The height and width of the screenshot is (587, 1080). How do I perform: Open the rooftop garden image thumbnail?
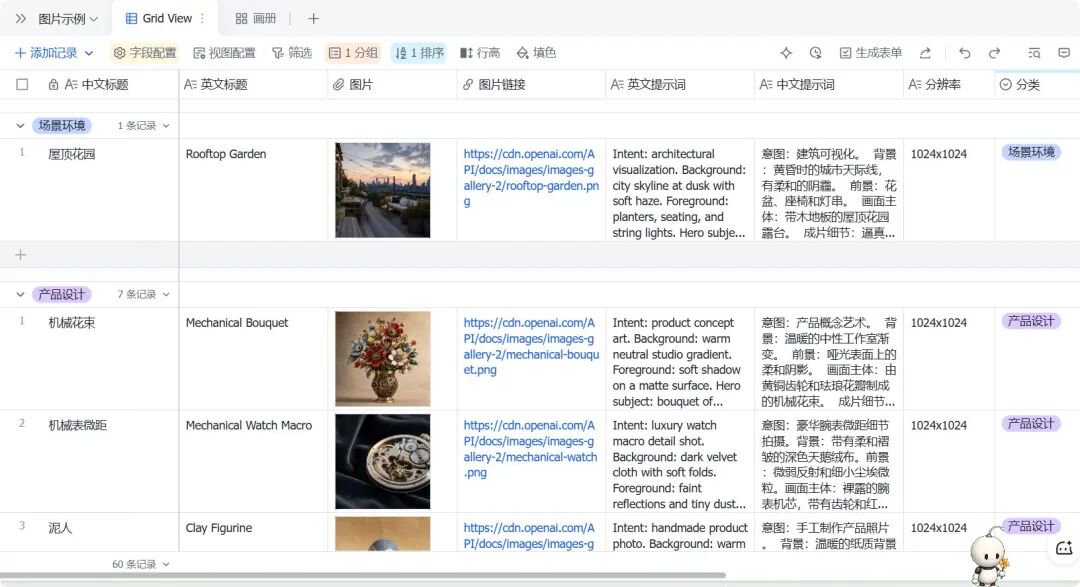[x=383, y=190]
